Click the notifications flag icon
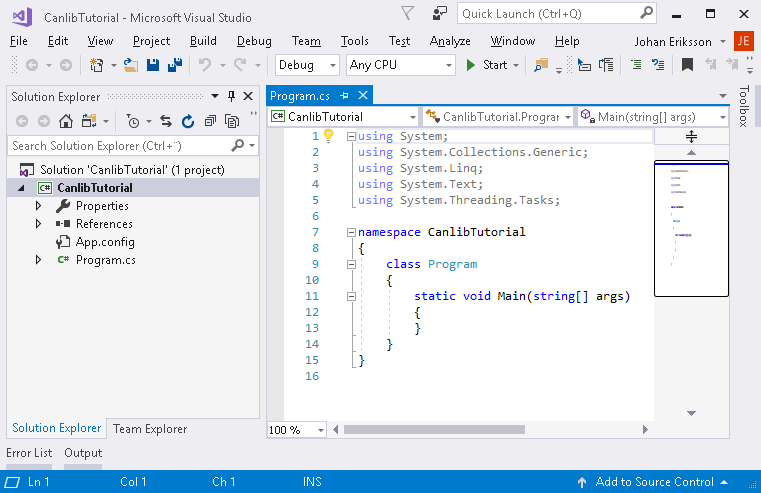761x493 pixels. (x=408, y=14)
